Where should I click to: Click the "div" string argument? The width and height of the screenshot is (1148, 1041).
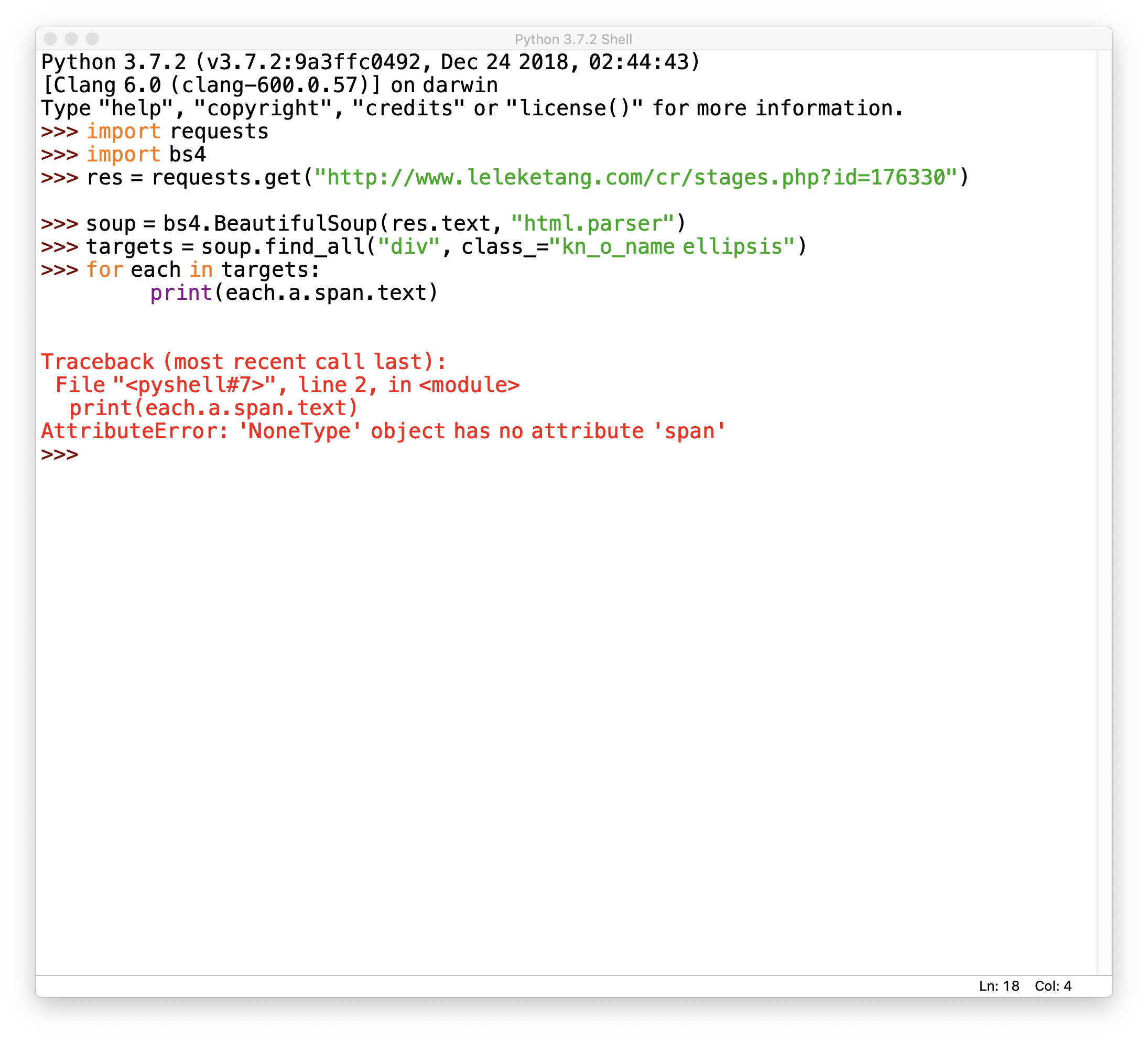[x=409, y=246]
